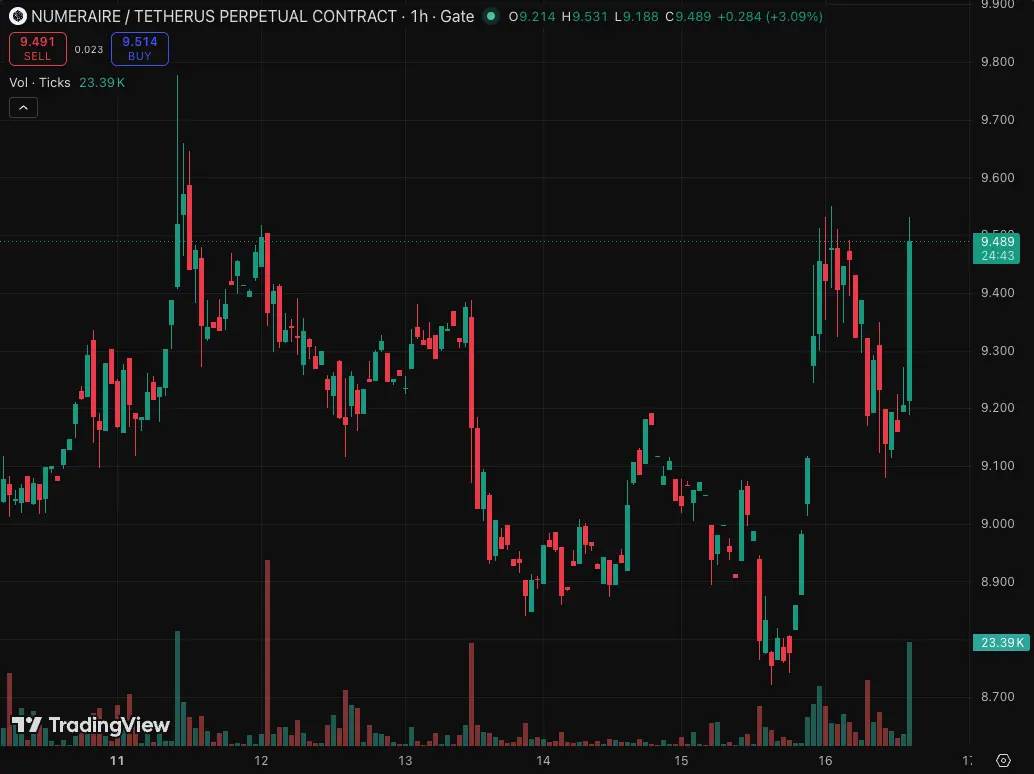Click the date label 15 on time axis
The height and width of the screenshot is (774, 1034).
681,761
